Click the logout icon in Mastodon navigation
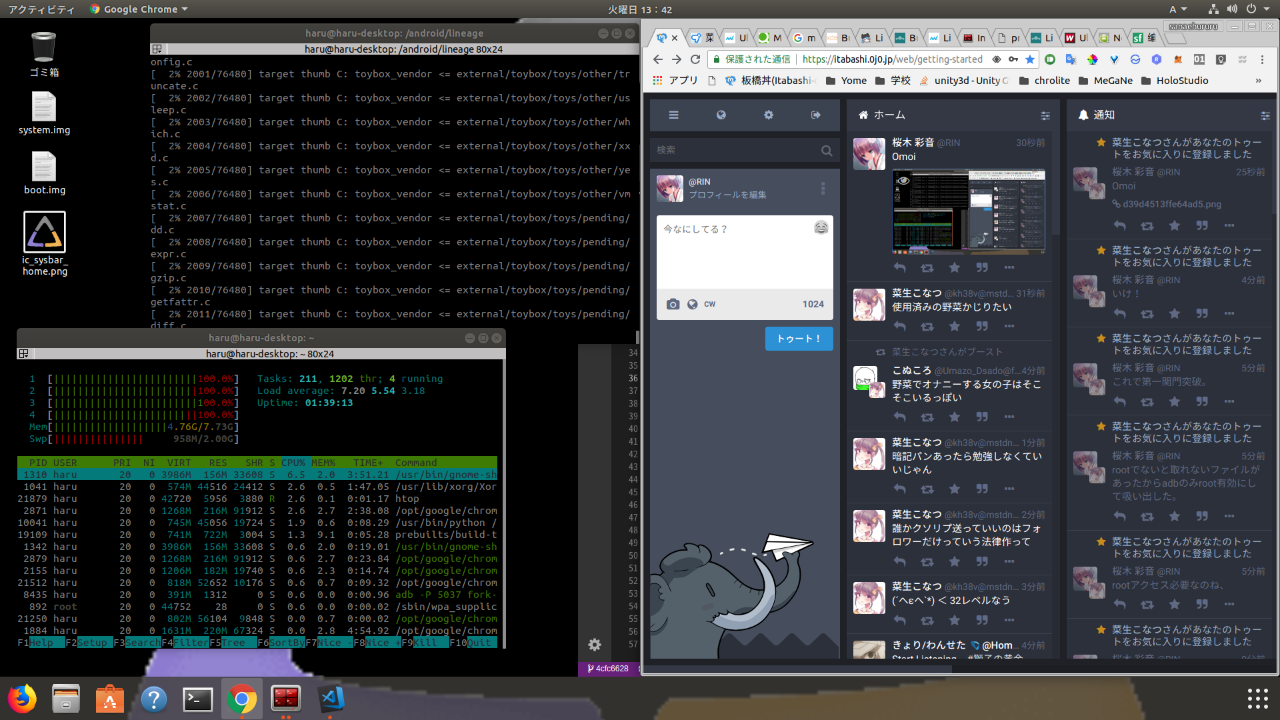The image size is (1280, 720). [x=815, y=115]
